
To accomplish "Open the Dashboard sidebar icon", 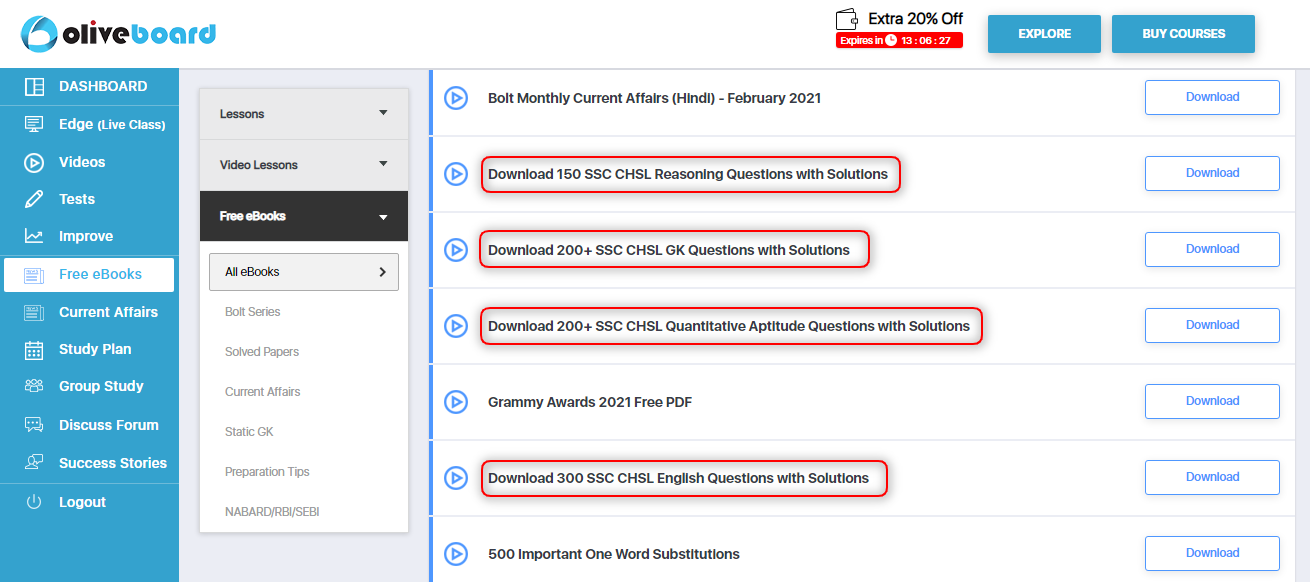I will pyautogui.click(x=34, y=86).
